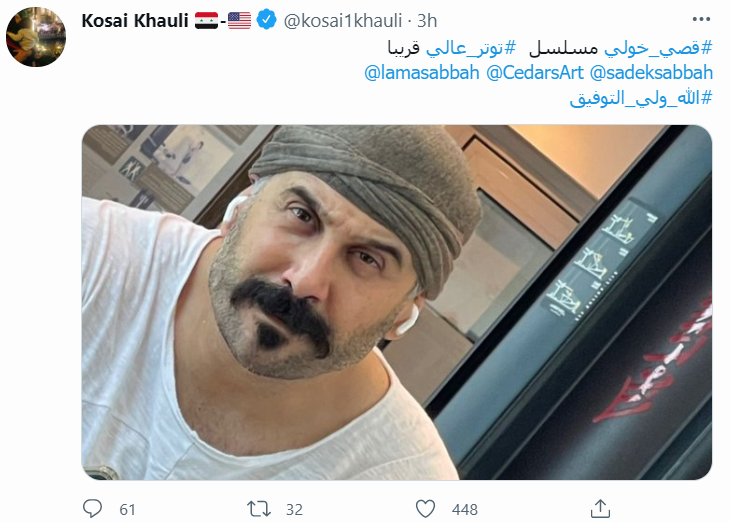Retweet this post using the arrows icon

tap(259, 508)
